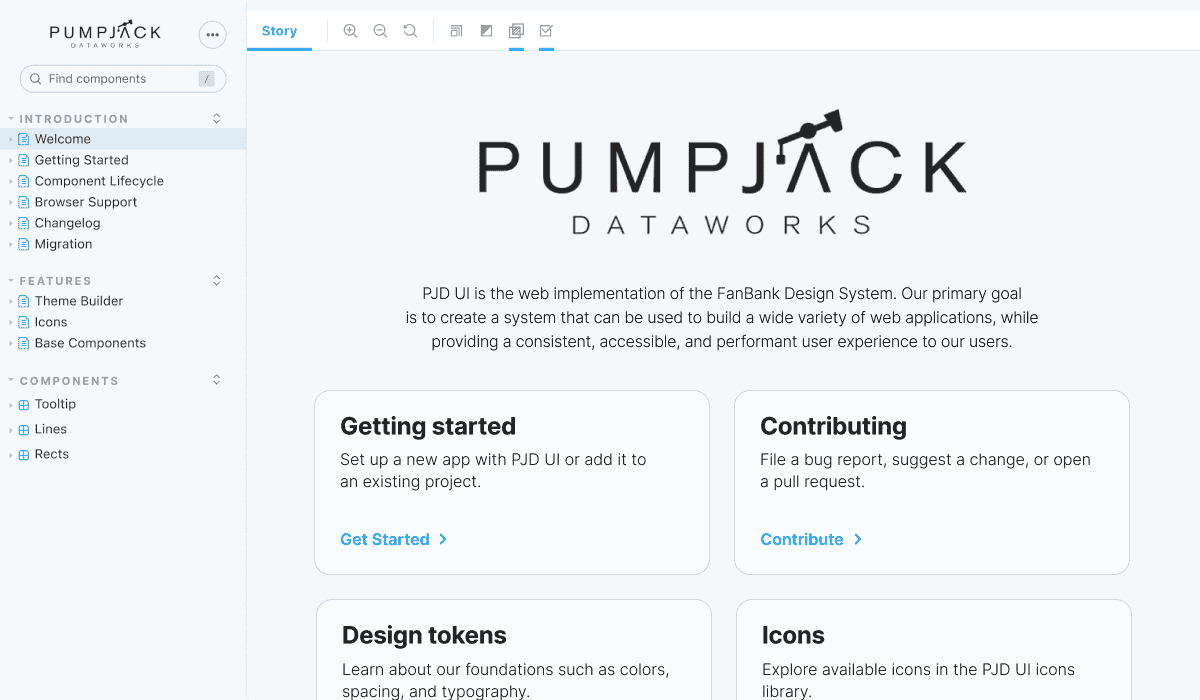Toggle expand-all arrows for Introduction section

217,119
